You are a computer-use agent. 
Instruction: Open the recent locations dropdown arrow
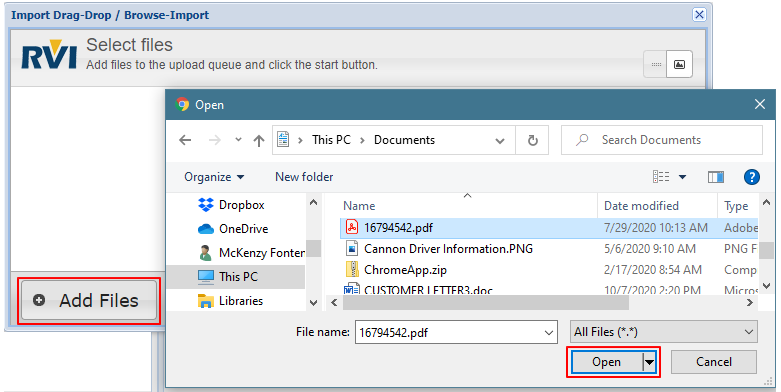click(x=239, y=140)
